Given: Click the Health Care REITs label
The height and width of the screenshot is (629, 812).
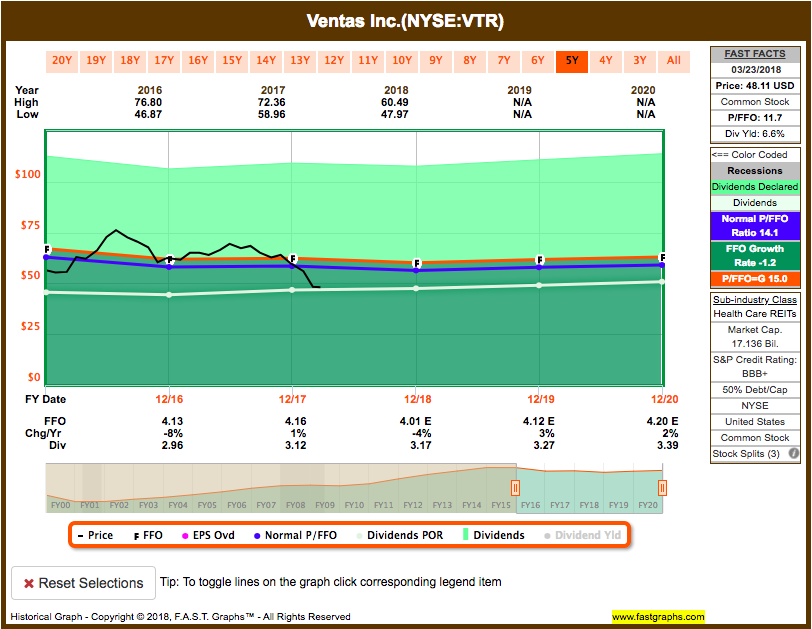Looking at the screenshot, I should tap(755, 313).
